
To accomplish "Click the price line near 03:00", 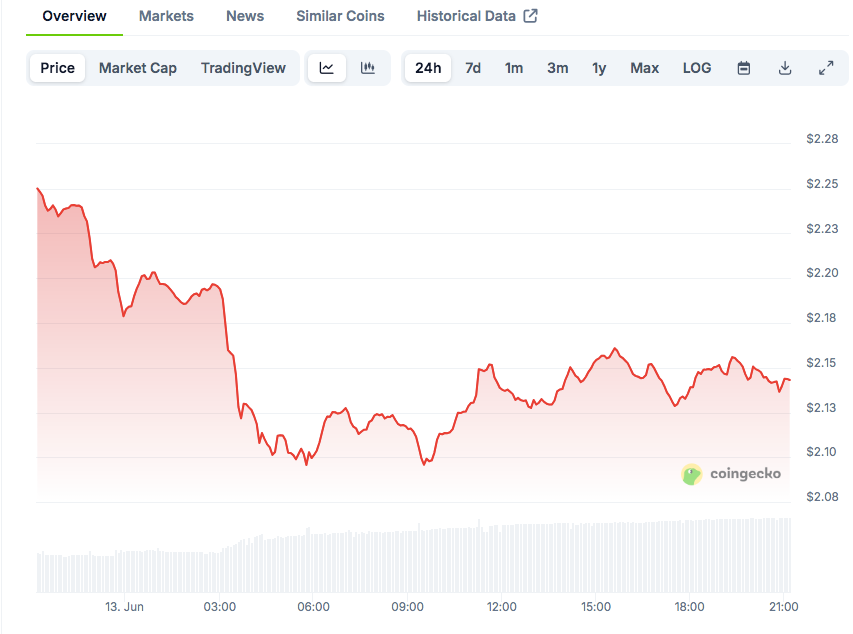I will point(220,291).
